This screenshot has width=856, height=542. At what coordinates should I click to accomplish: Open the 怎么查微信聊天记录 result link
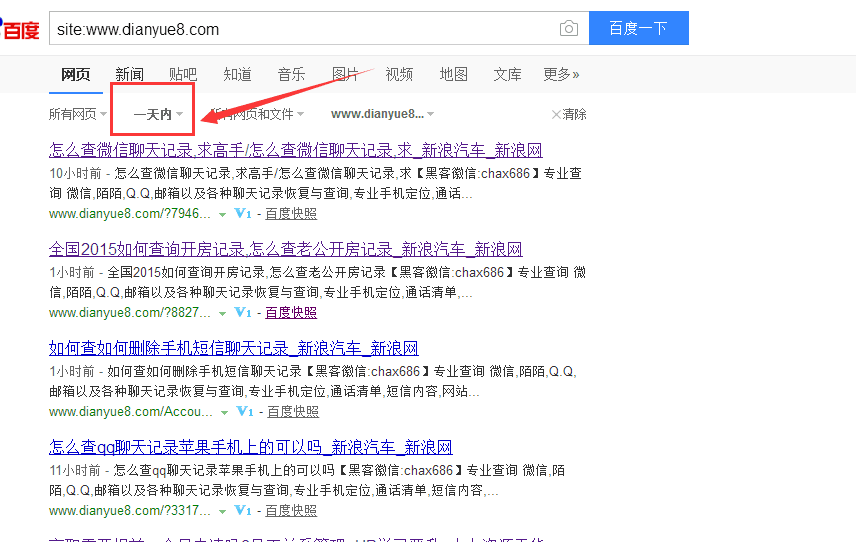[295, 151]
